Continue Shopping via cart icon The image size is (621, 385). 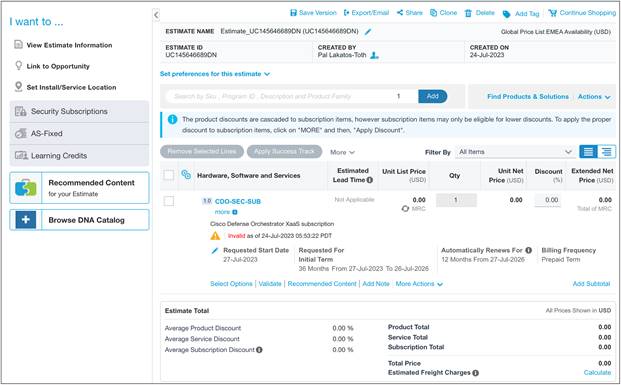pos(552,13)
